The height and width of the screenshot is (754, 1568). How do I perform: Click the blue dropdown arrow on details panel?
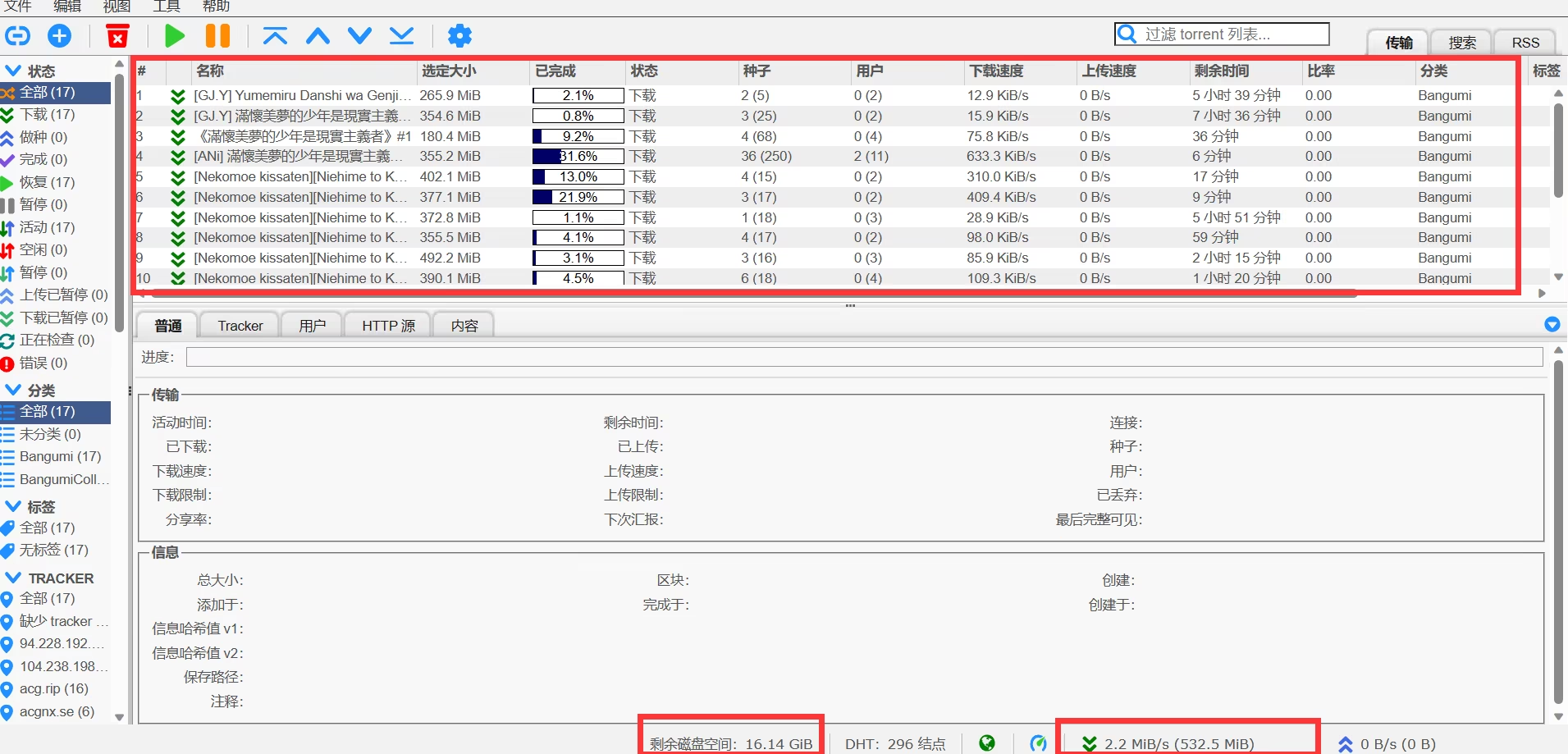(1552, 324)
